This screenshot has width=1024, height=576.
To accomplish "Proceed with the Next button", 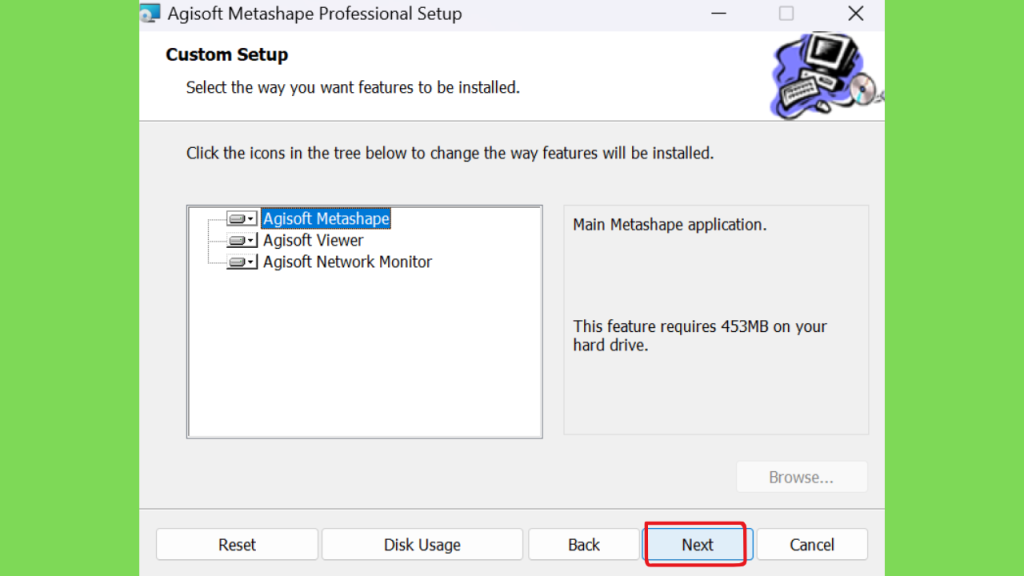I will click(x=697, y=545).
